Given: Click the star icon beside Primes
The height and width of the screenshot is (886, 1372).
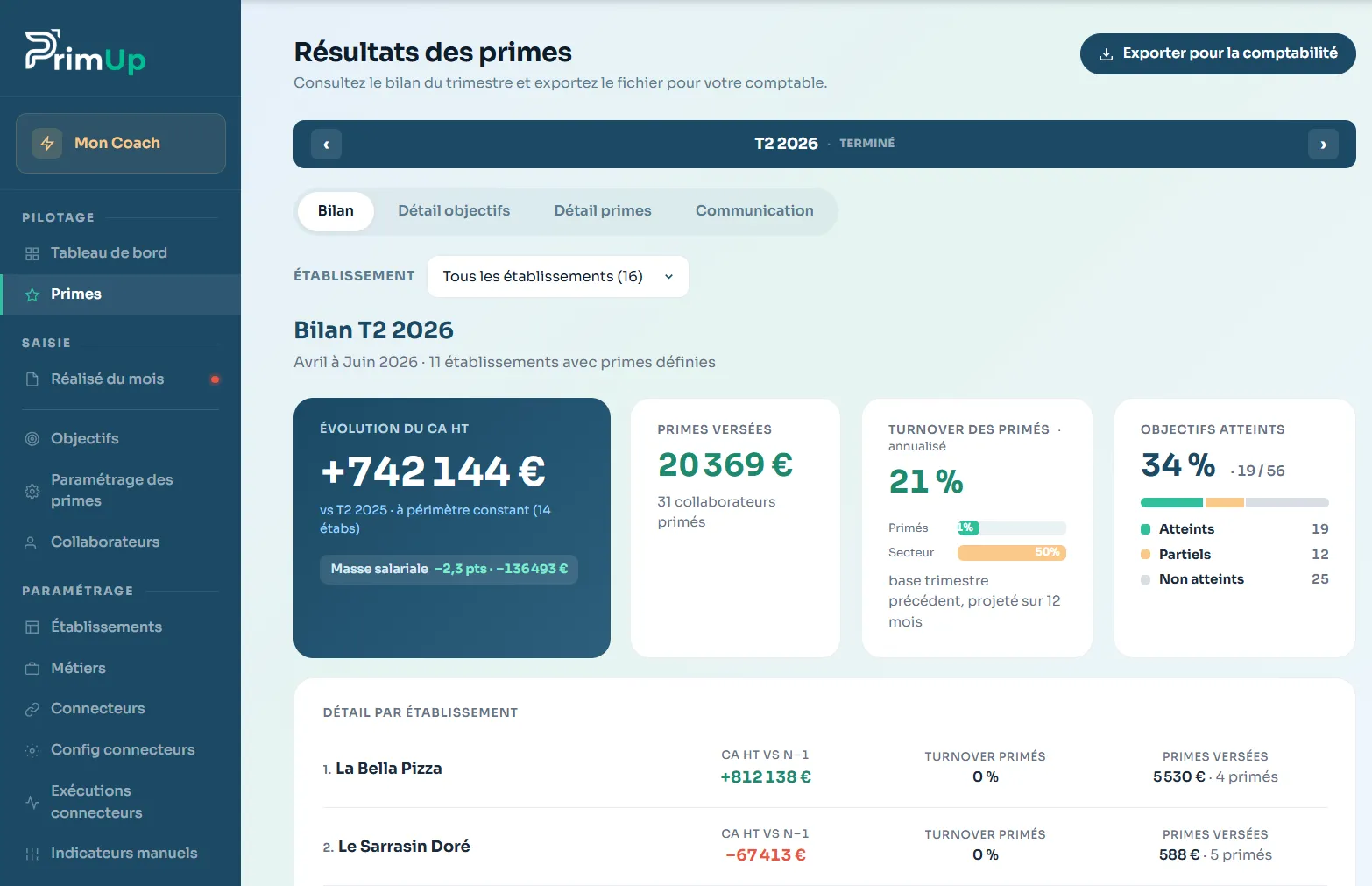Looking at the screenshot, I should point(32,294).
